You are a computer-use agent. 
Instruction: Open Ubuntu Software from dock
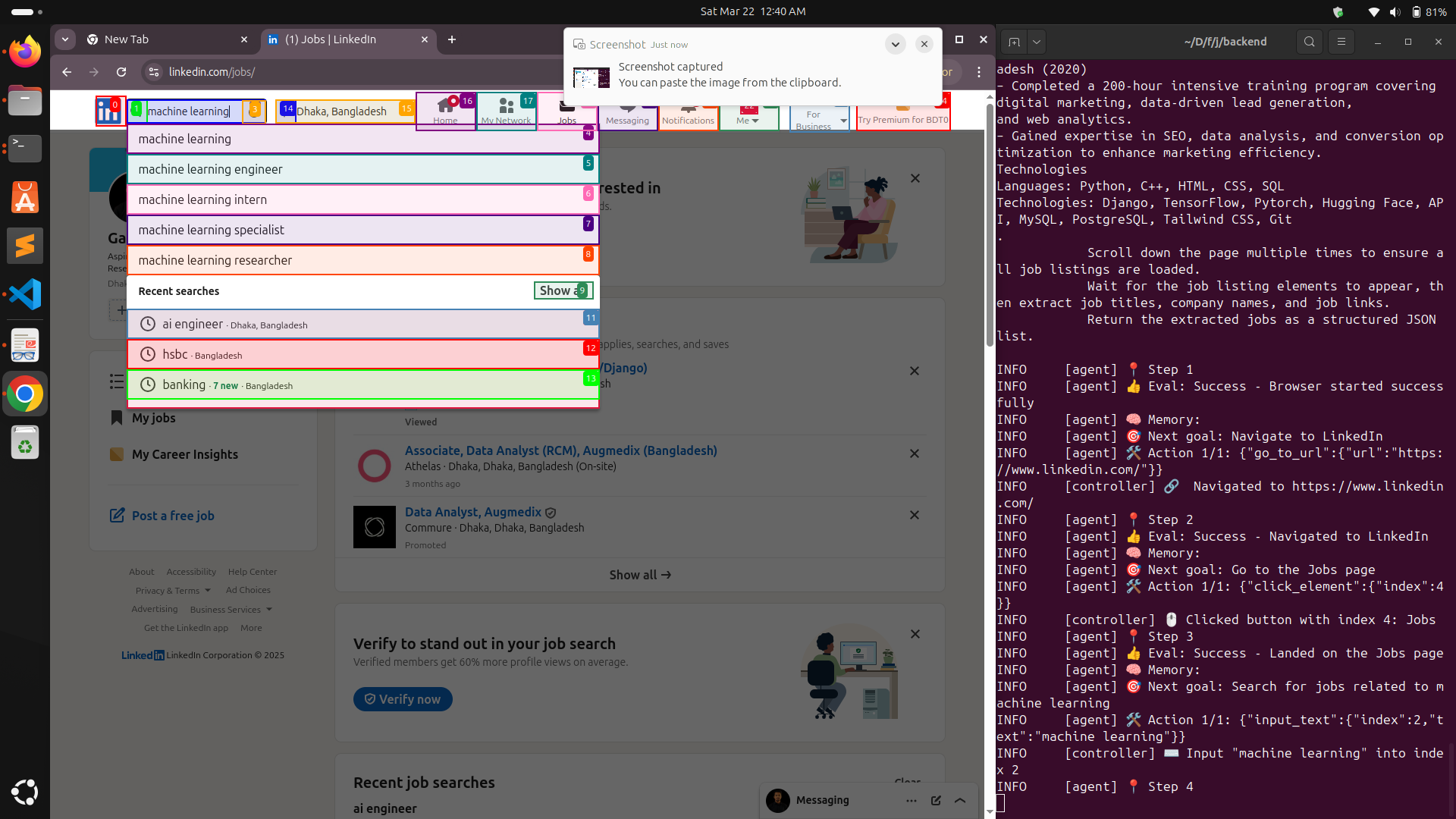coord(25,197)
